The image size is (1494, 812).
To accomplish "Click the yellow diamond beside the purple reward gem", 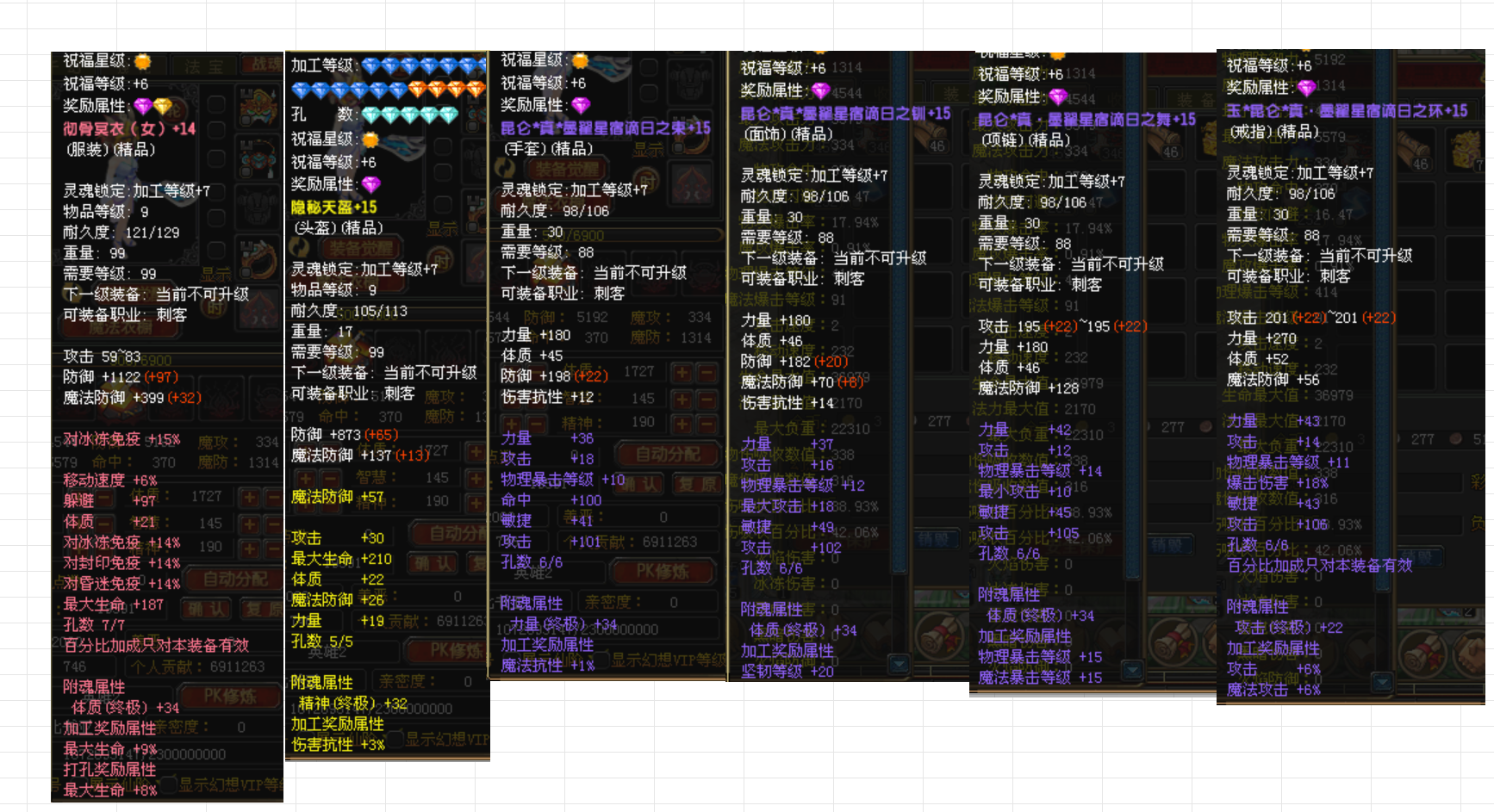I will 161,107.
